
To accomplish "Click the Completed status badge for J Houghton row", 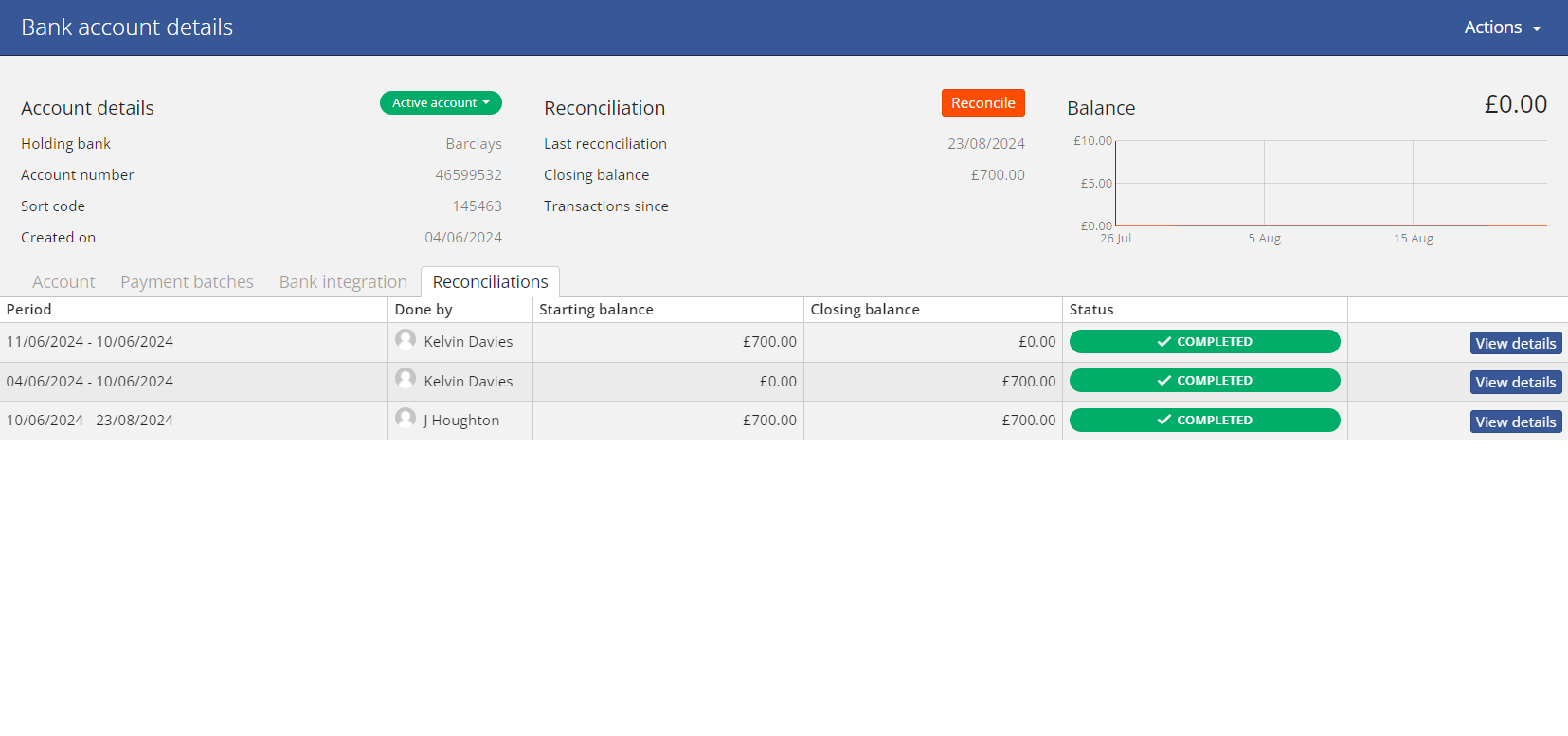I will 1204,420.
